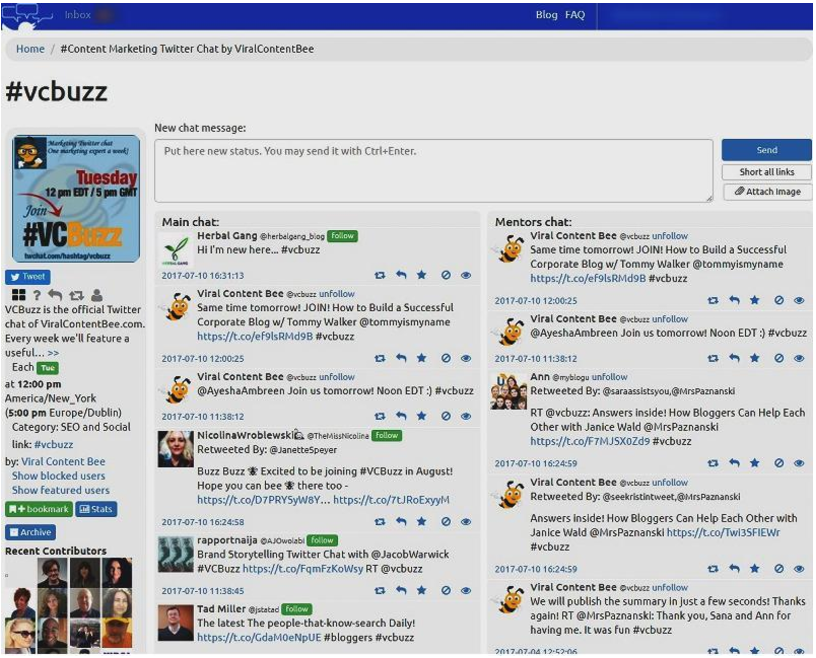Click the Attach image button

tap(768, 192)
